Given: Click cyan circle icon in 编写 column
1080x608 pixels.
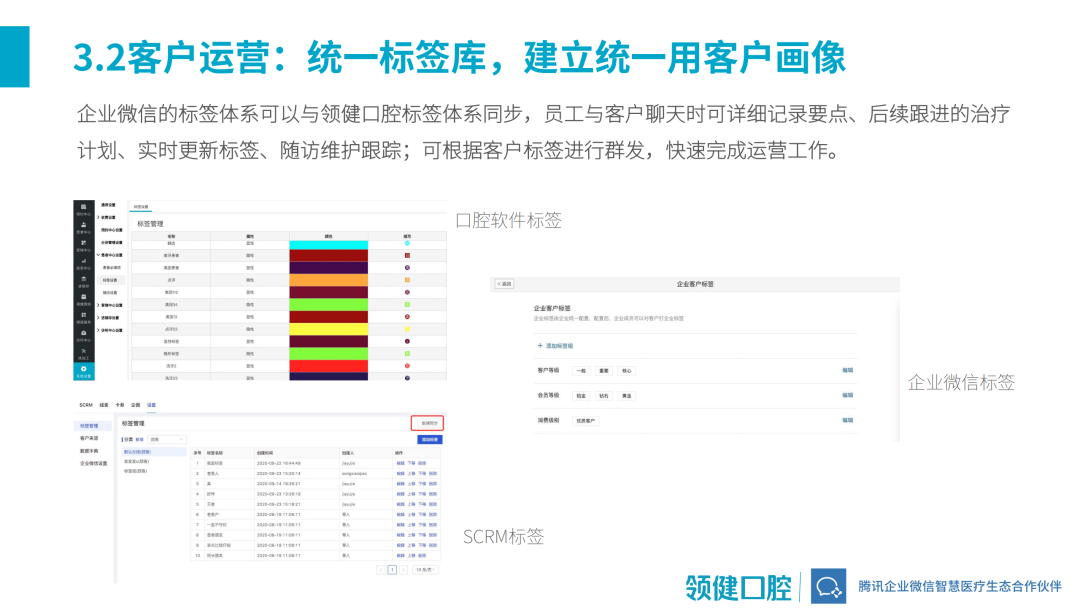Looking at the screenshot, I should pos(407,243).
